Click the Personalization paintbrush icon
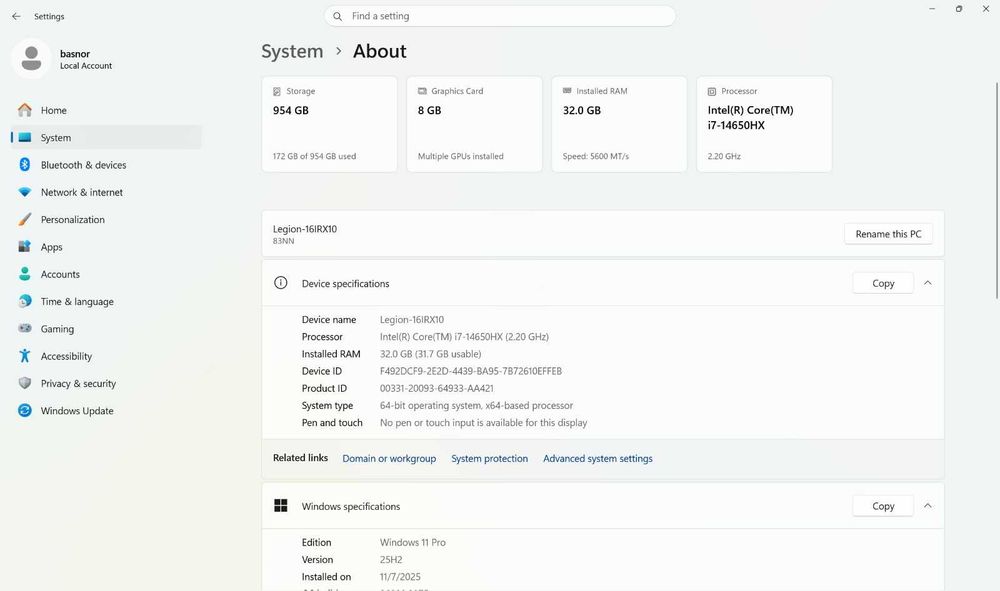This screenshot has height=591, width=1000. [x=25, y=220]
